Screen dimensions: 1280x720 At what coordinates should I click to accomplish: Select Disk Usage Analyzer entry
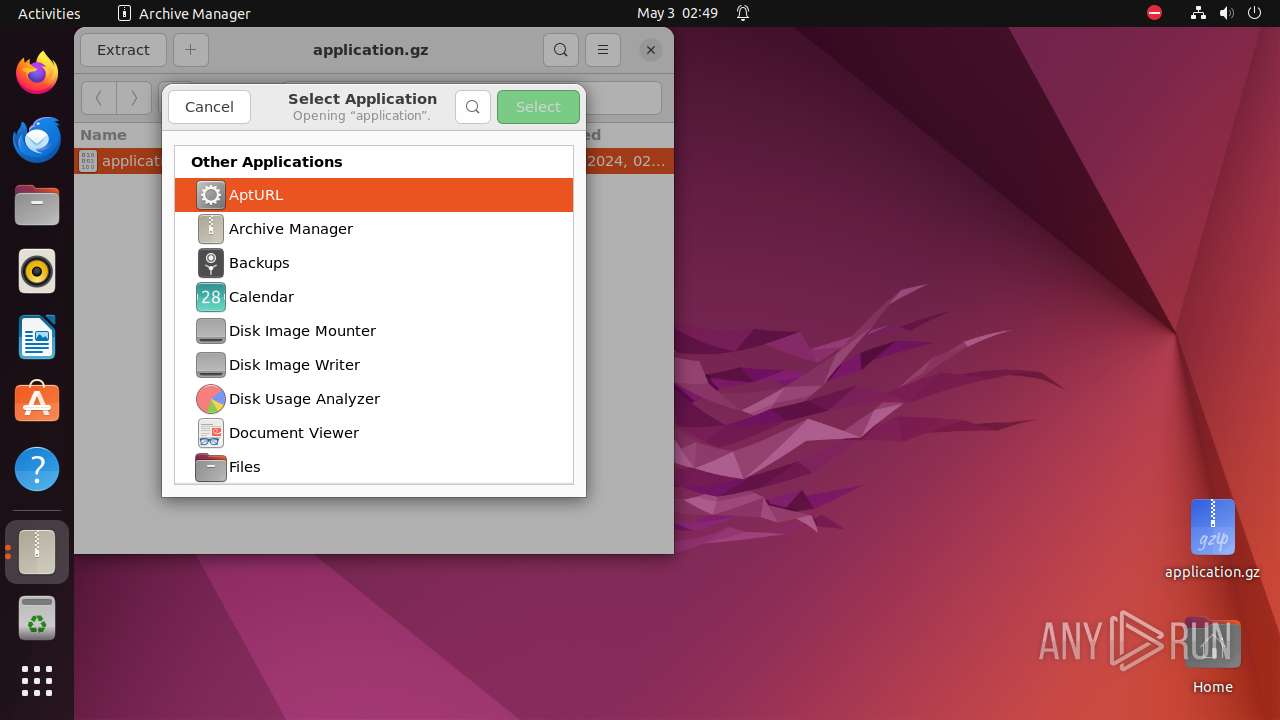point(374,399)
